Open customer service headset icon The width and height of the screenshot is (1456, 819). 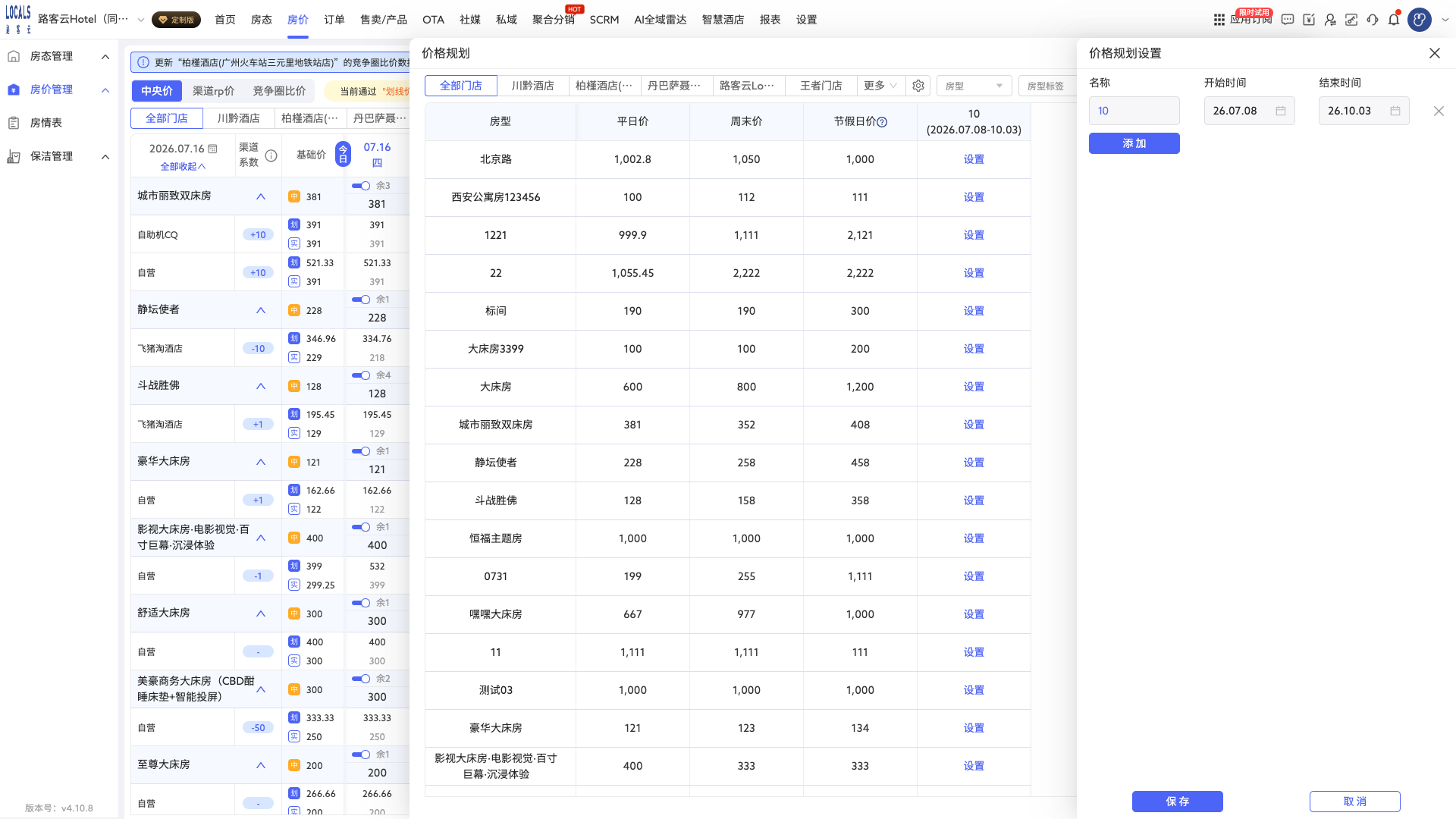(1373, 20)
